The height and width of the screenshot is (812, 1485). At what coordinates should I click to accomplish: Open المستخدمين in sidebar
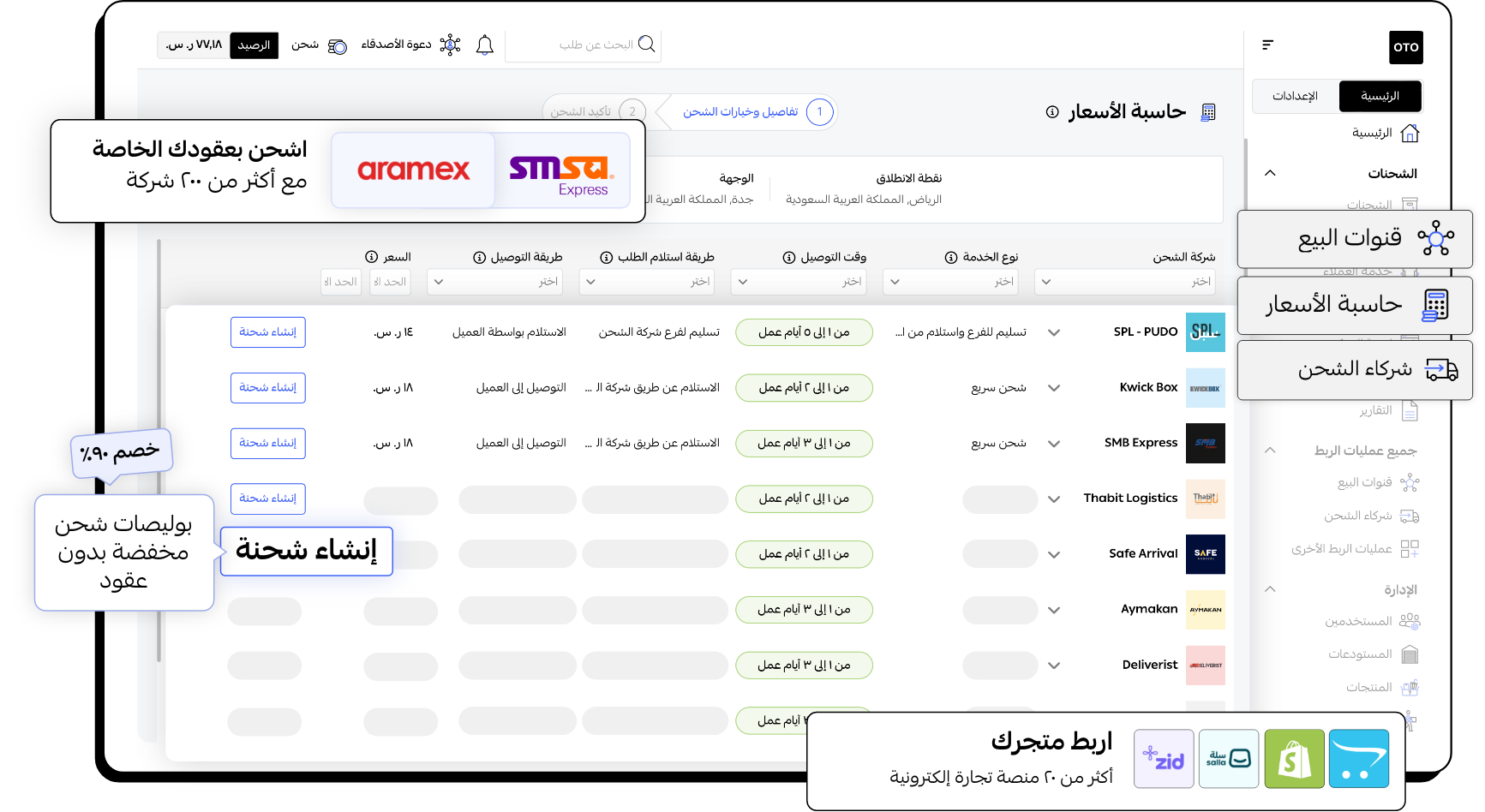tap(1358, 621)
